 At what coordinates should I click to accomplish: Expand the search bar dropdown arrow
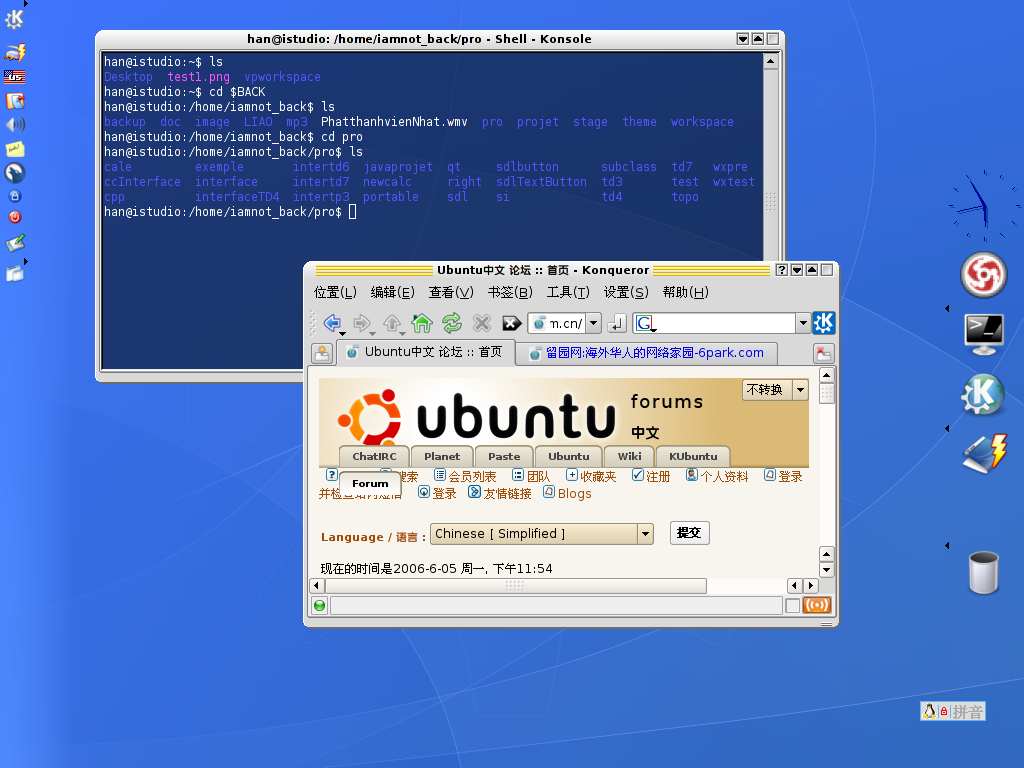click(x=803, y=323)
